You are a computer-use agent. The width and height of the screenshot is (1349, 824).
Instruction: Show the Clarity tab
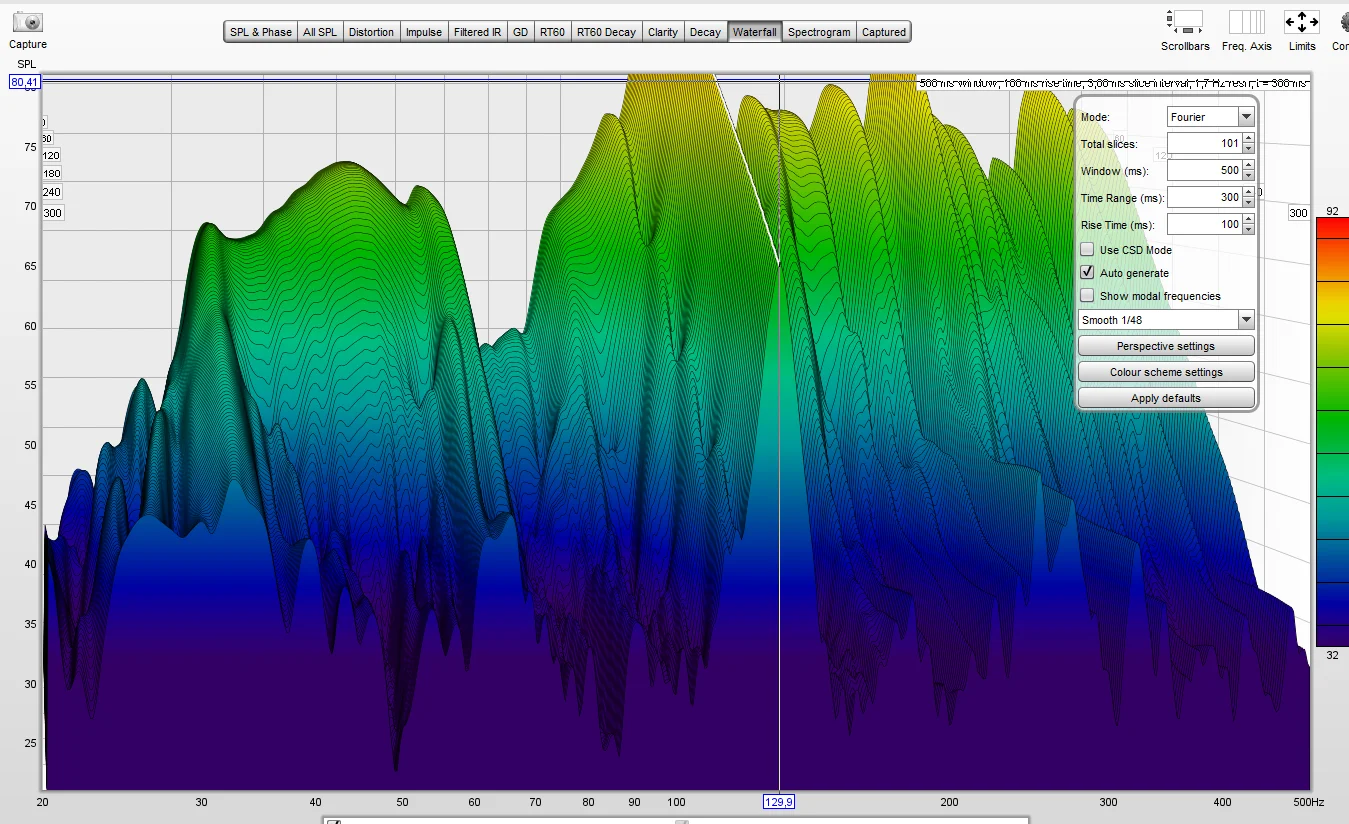pyautogui.click(x=663, y=32)
